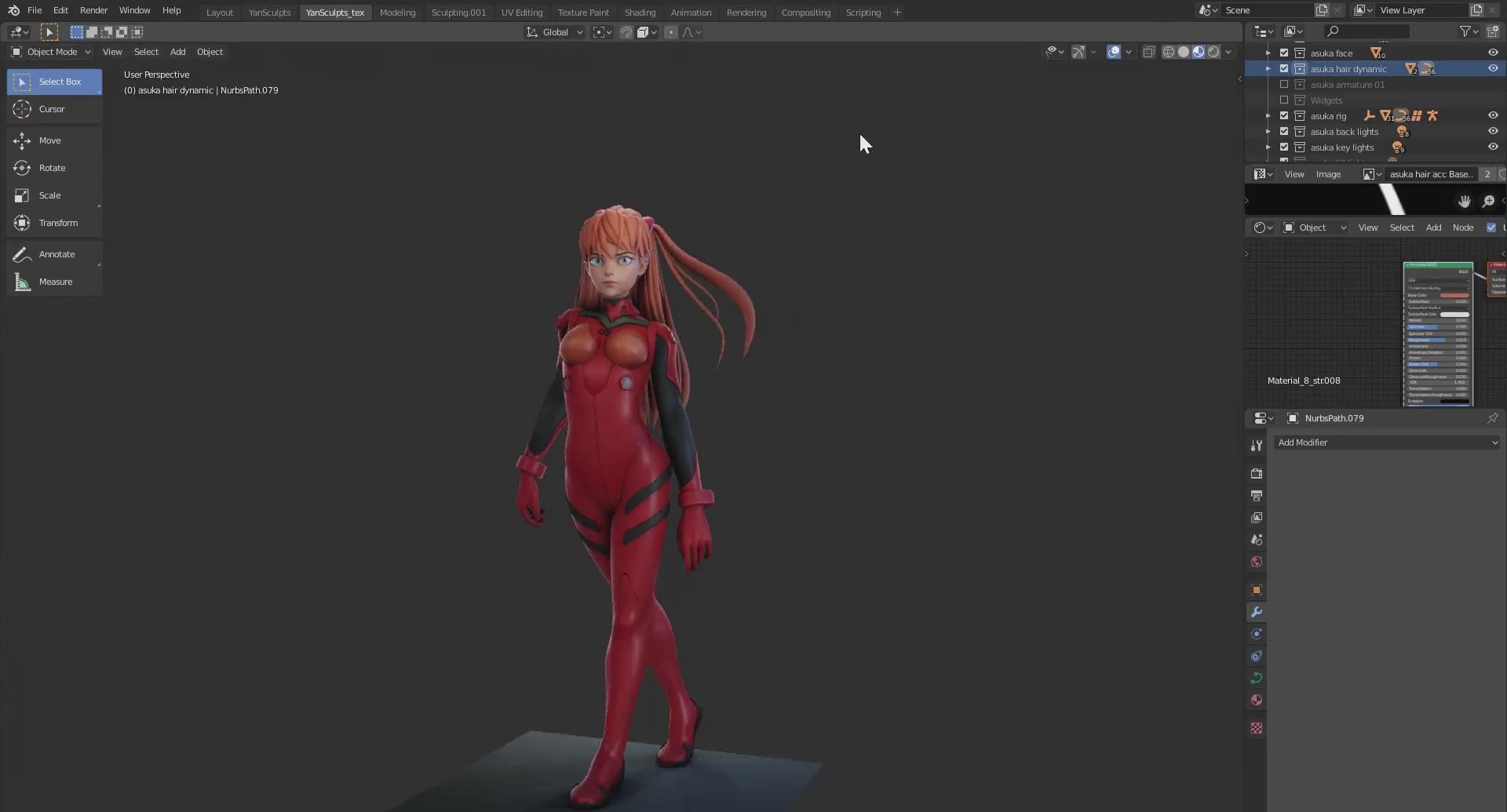Open the Render properties tab
1507x812 pixels.
(1256, 474)
